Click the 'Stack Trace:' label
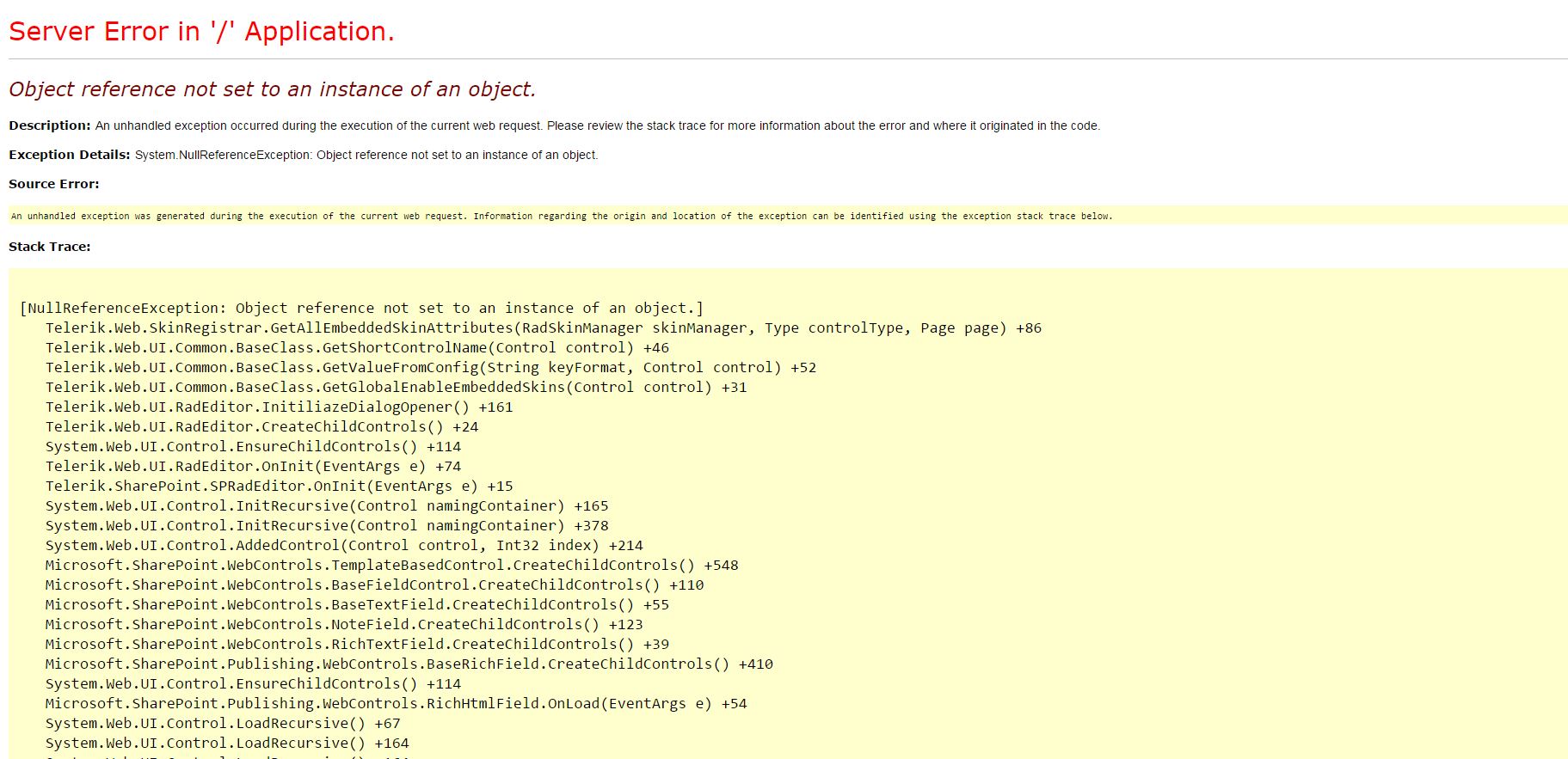 [49, 247]
